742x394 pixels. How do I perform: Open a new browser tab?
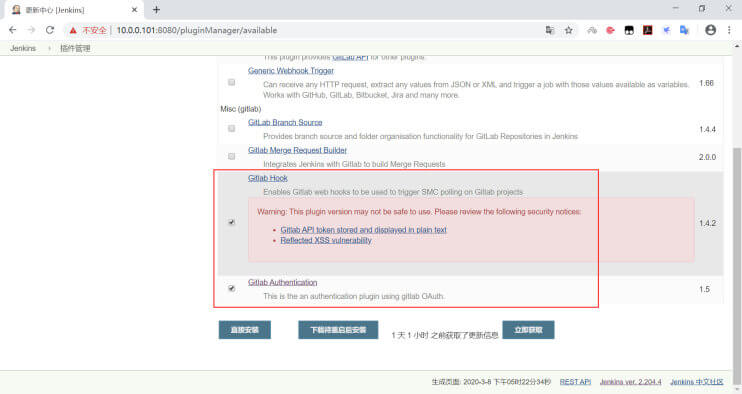[x=156, y=9]
